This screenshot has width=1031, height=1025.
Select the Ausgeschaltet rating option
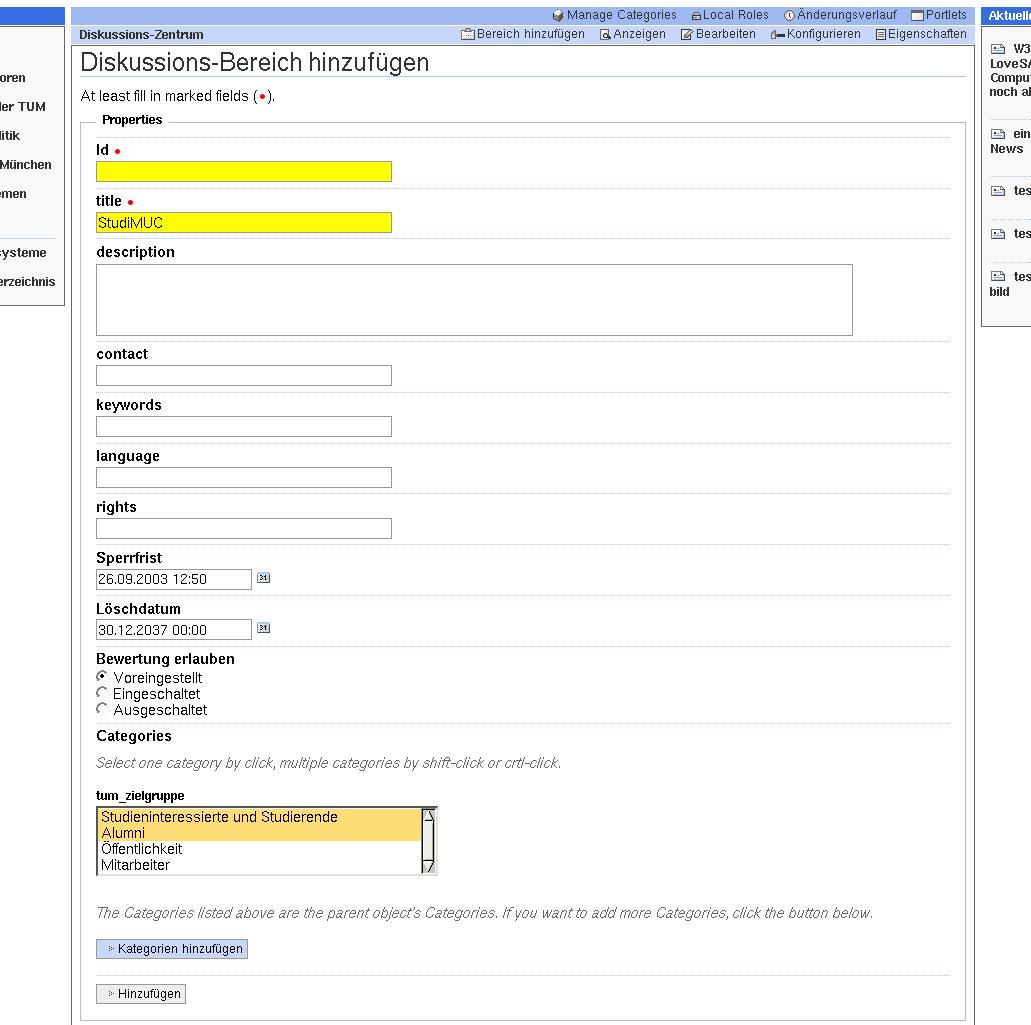pos(102,709)
